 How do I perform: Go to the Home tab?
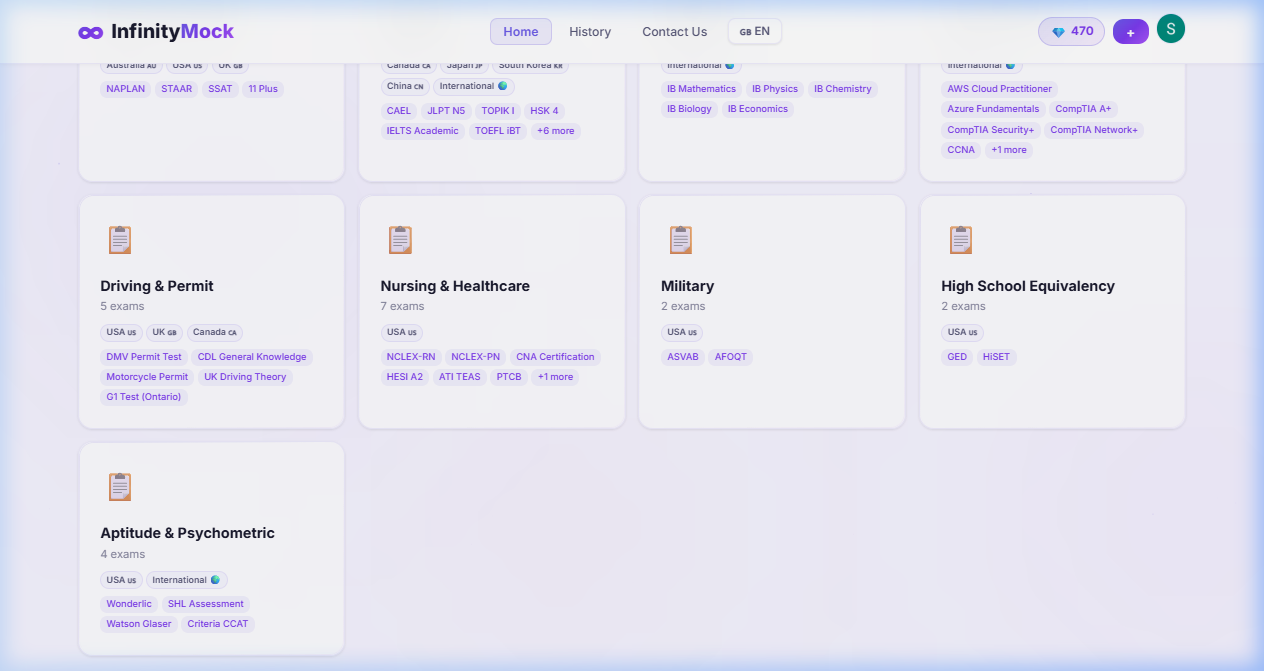point(521,32)
